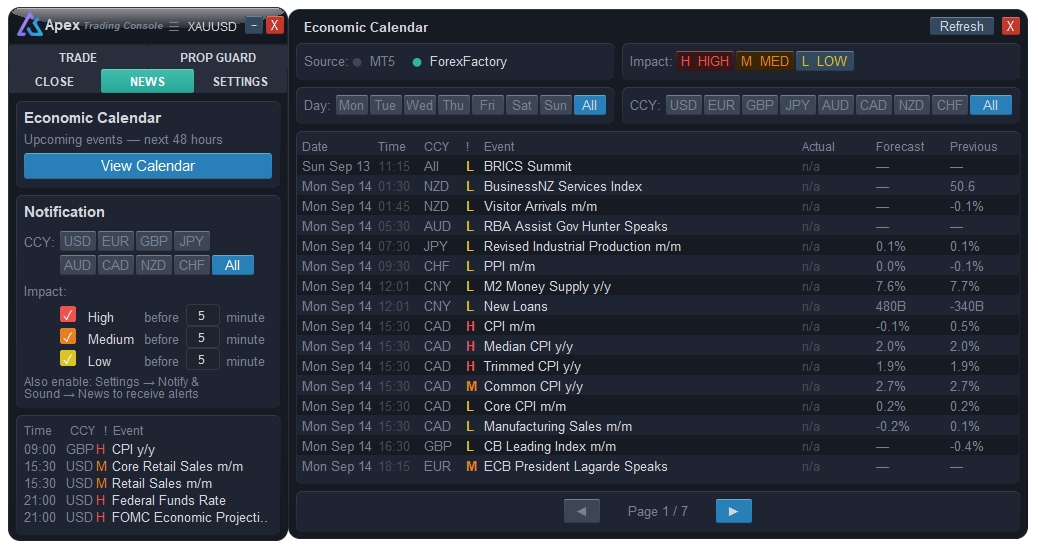Toggle HIGH impact filter
This screenshot has height=550, width=1038.
(705, 61)
